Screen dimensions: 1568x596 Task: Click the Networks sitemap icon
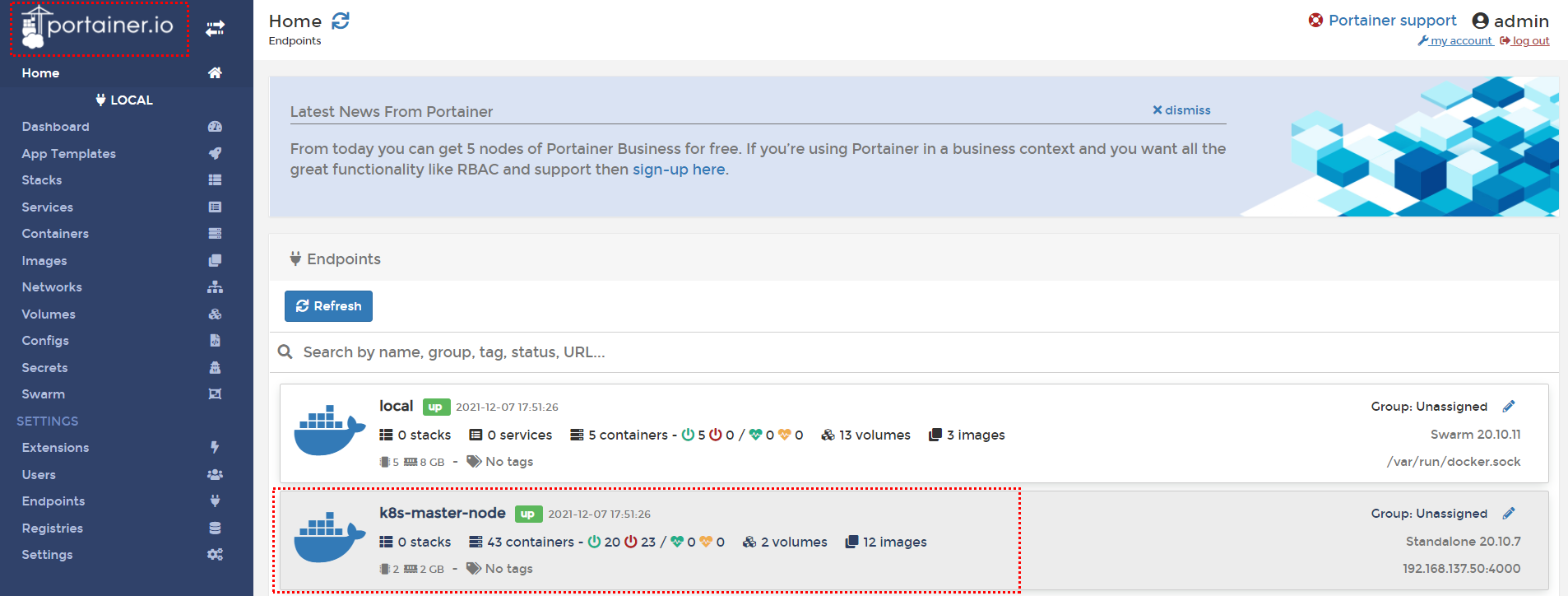click(215, 287)
